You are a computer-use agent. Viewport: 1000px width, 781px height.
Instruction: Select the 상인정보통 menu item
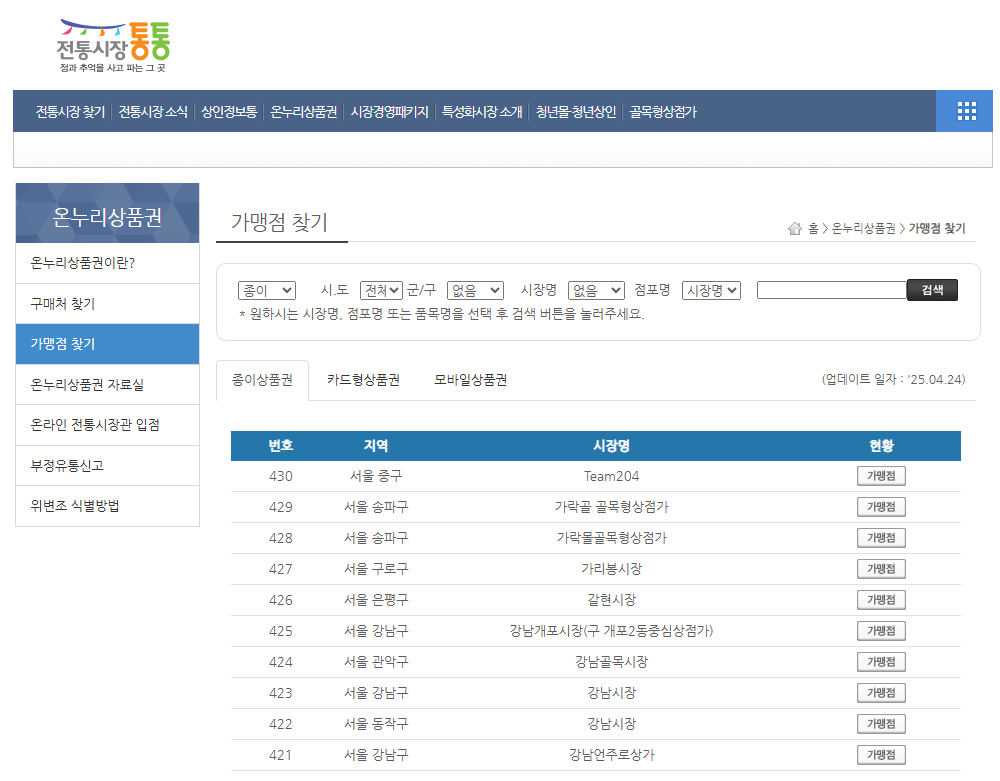[x=231, y=112]
